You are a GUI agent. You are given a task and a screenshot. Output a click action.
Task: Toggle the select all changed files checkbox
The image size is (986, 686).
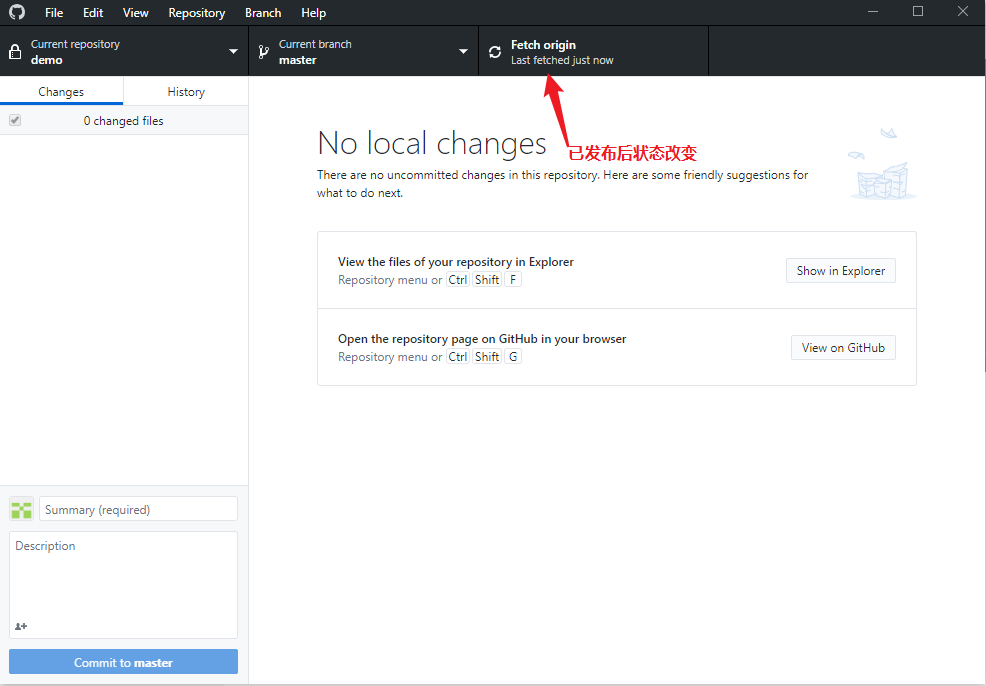(15, 120)
